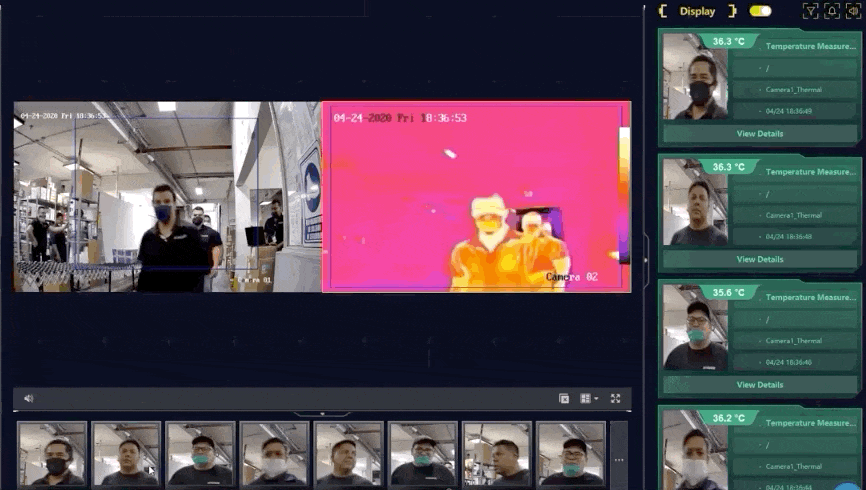Viewport: 866px width, 490px height.
Task: Select bottom thumbnail with white mask
Action: pos(274,454)
